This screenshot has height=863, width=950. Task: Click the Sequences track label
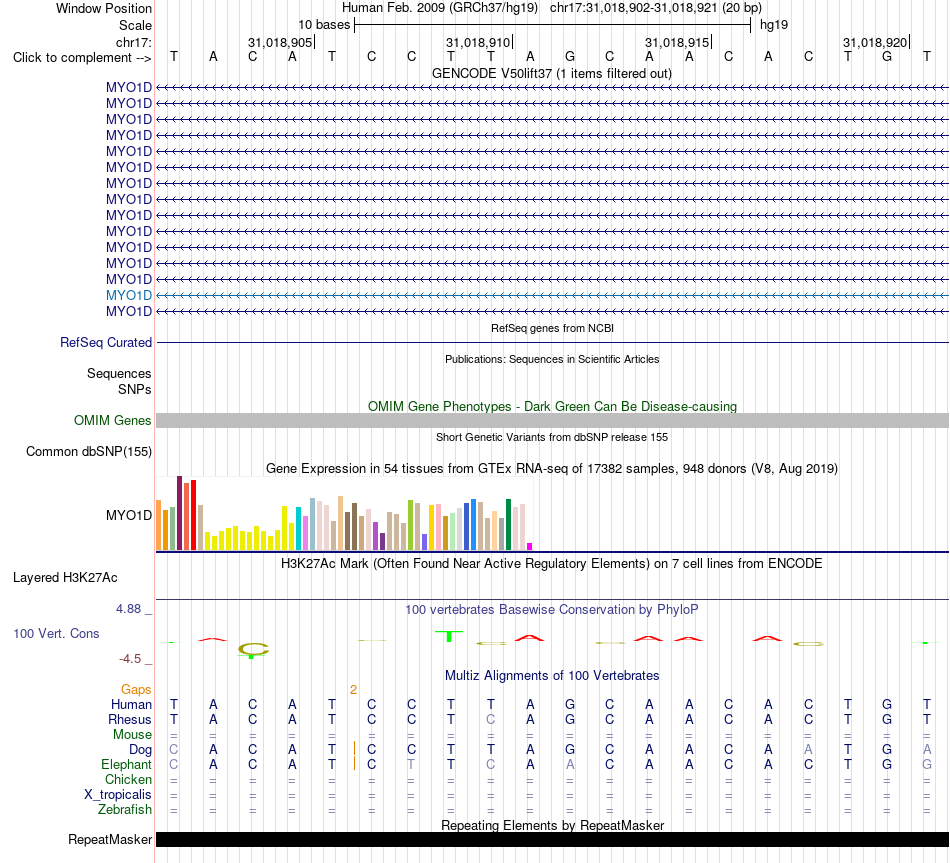119,373
